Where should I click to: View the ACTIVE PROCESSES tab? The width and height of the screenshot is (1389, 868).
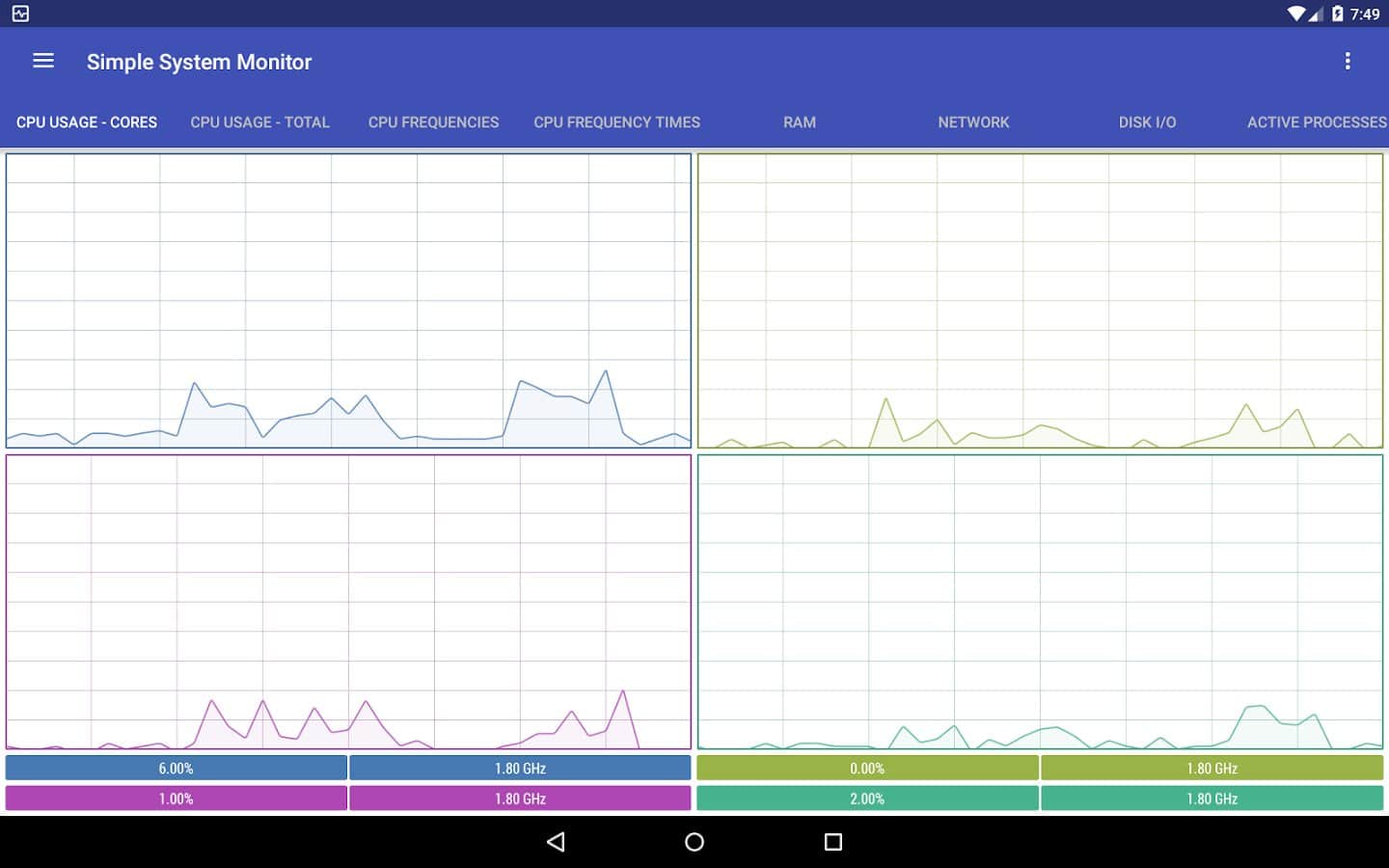pos(1316,122)
